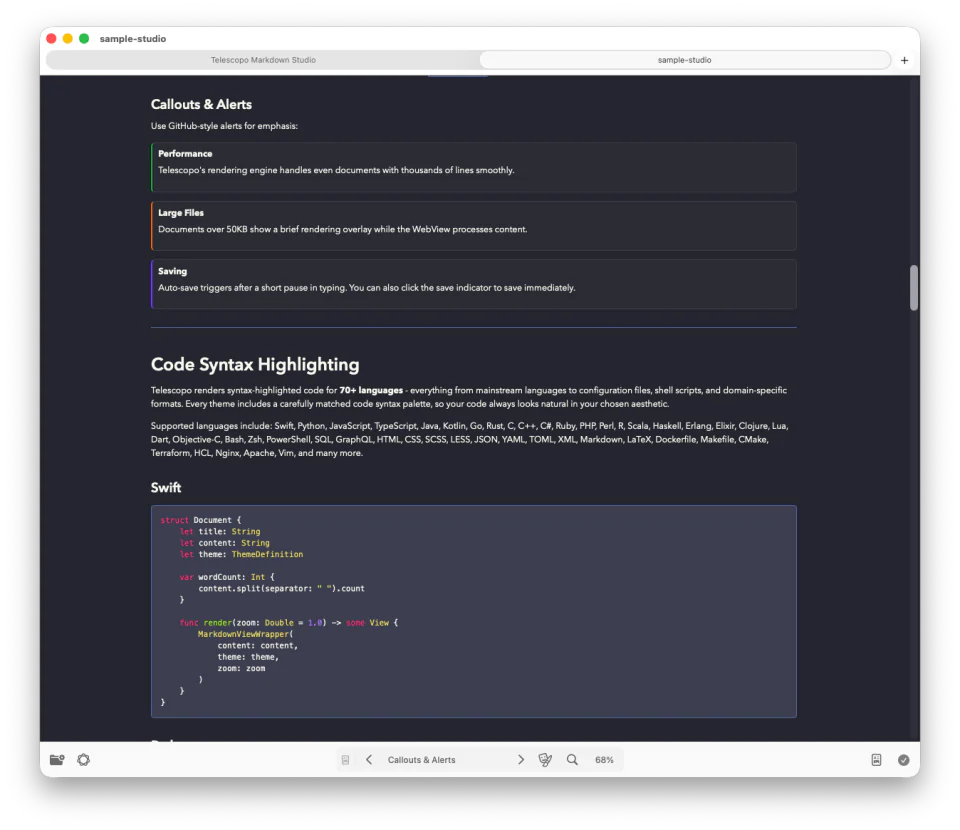The image size is (960, 830).
Task: Click the save indicator checkmark
Action: coord(904,760)
